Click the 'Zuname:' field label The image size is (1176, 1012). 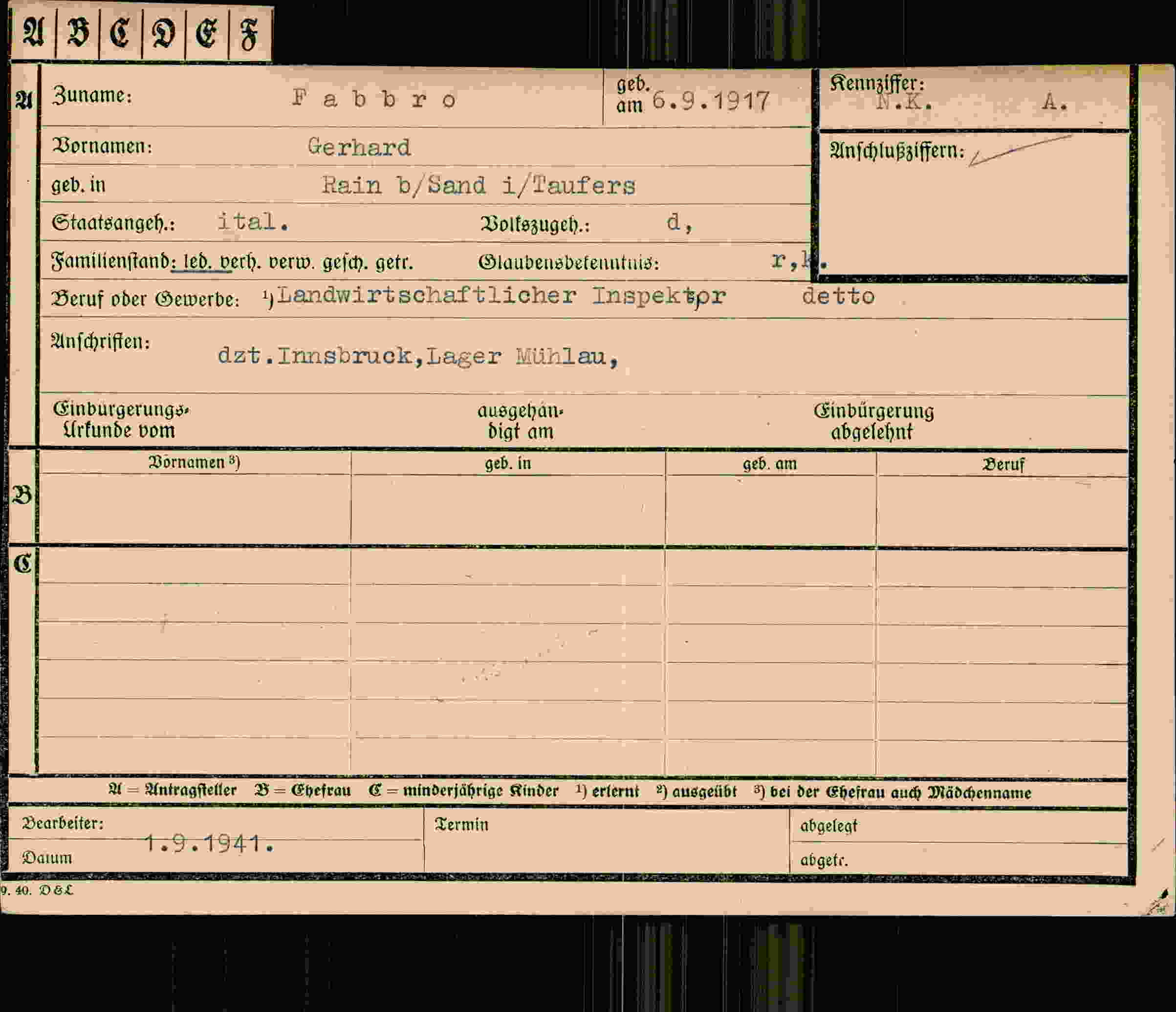[92, 95]
